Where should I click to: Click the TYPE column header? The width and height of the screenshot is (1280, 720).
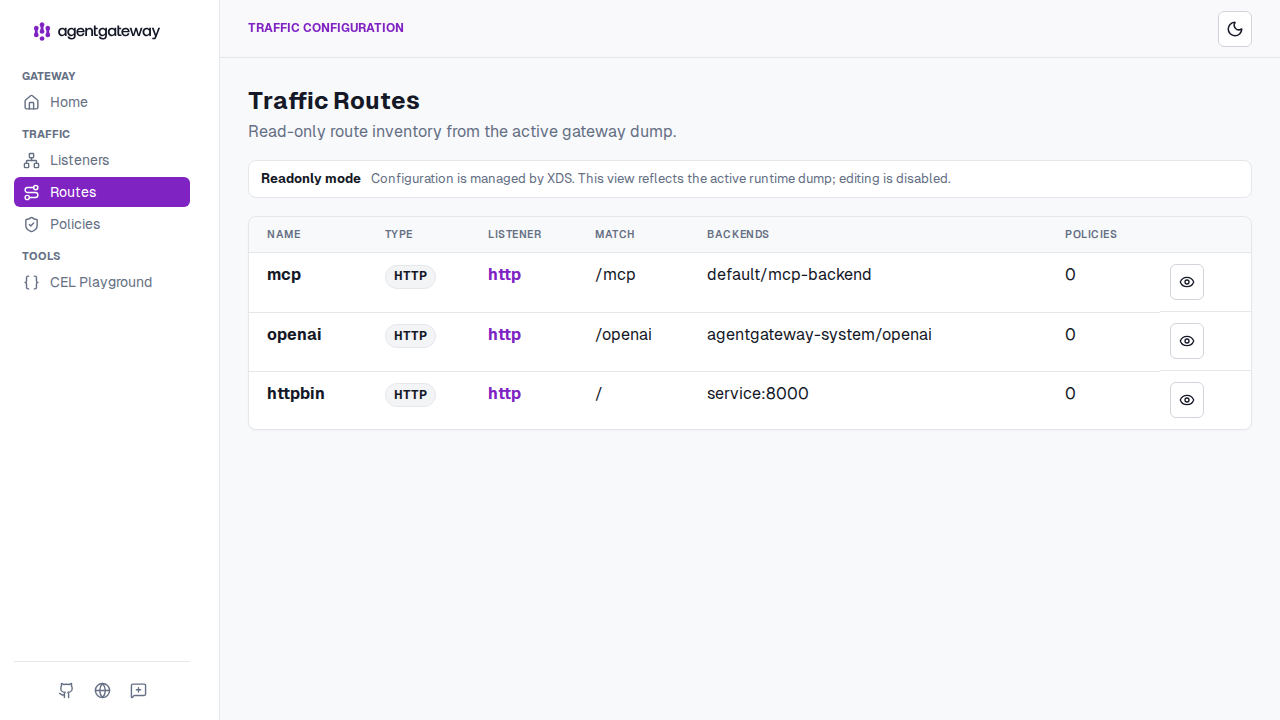click(x=399, y=234)
